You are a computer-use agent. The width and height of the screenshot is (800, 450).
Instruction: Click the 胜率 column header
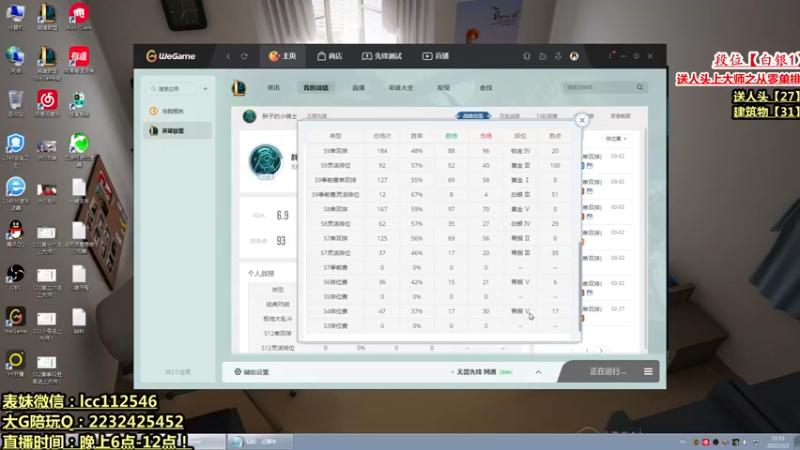417,136
